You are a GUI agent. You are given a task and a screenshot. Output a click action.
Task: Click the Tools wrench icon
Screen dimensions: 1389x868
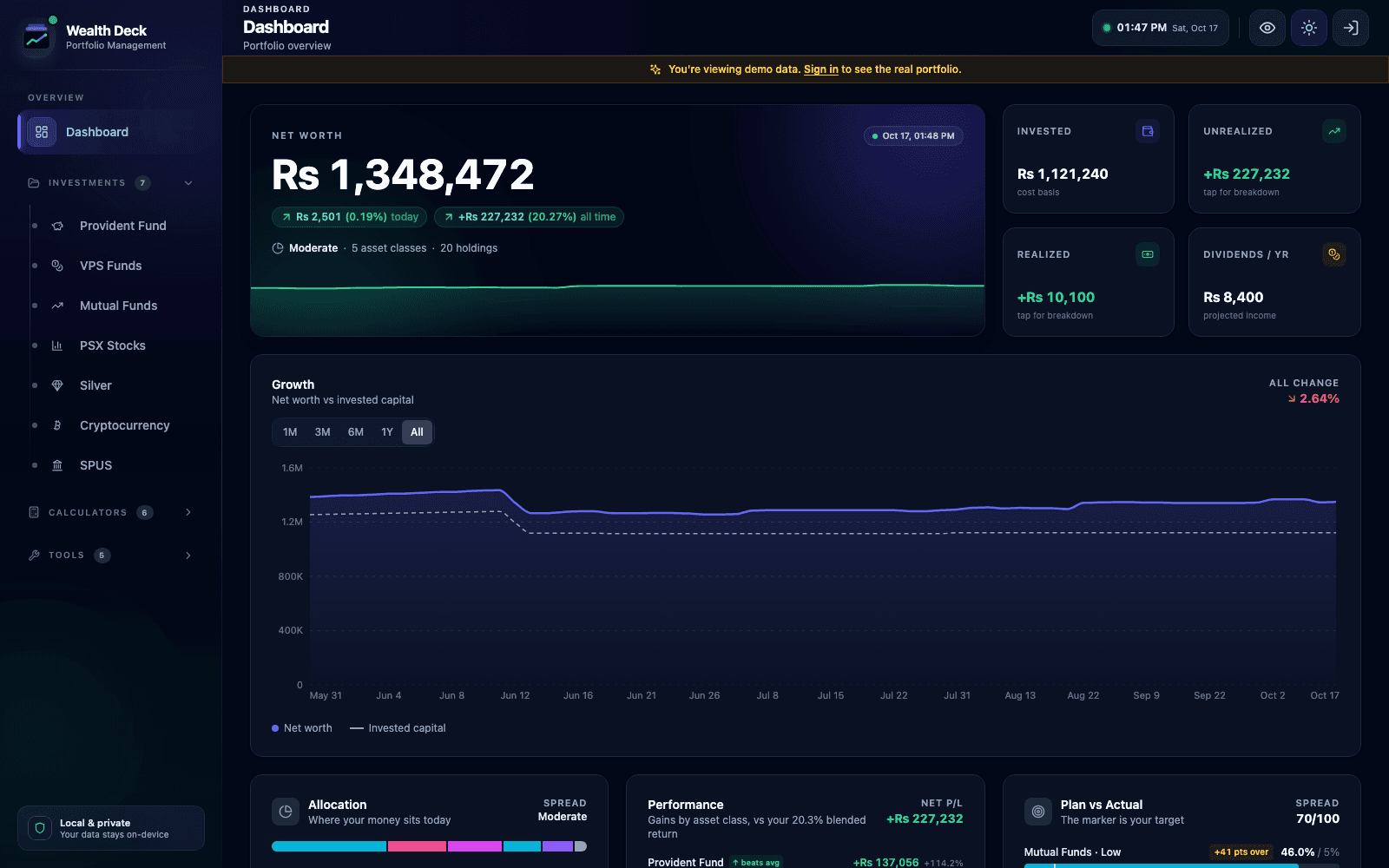pyautogui.click(x=34, y=556)
